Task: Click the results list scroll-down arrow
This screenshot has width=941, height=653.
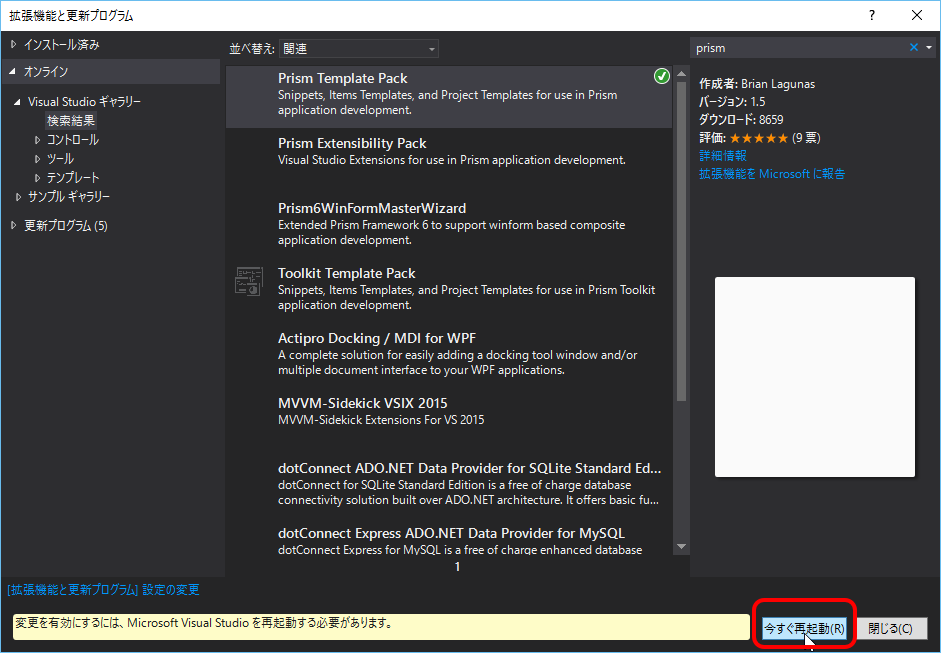Action: click(x=681, y=546)
